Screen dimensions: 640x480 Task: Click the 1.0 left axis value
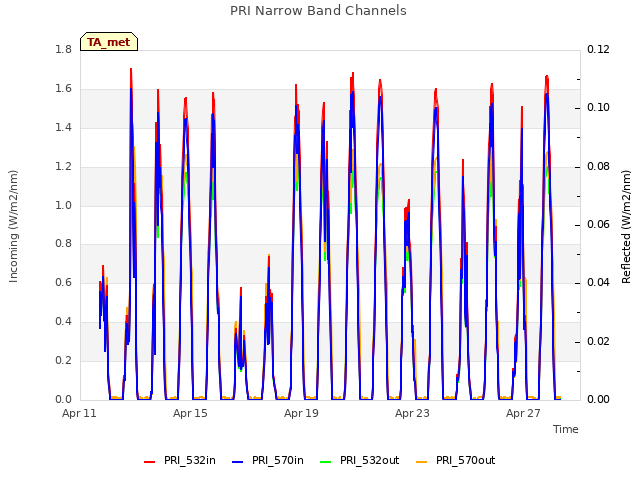64,205
